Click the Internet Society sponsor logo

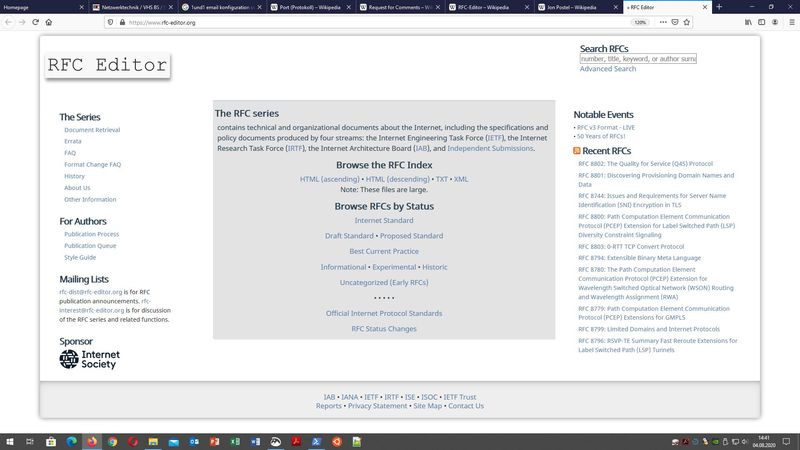tap(90, 359)
